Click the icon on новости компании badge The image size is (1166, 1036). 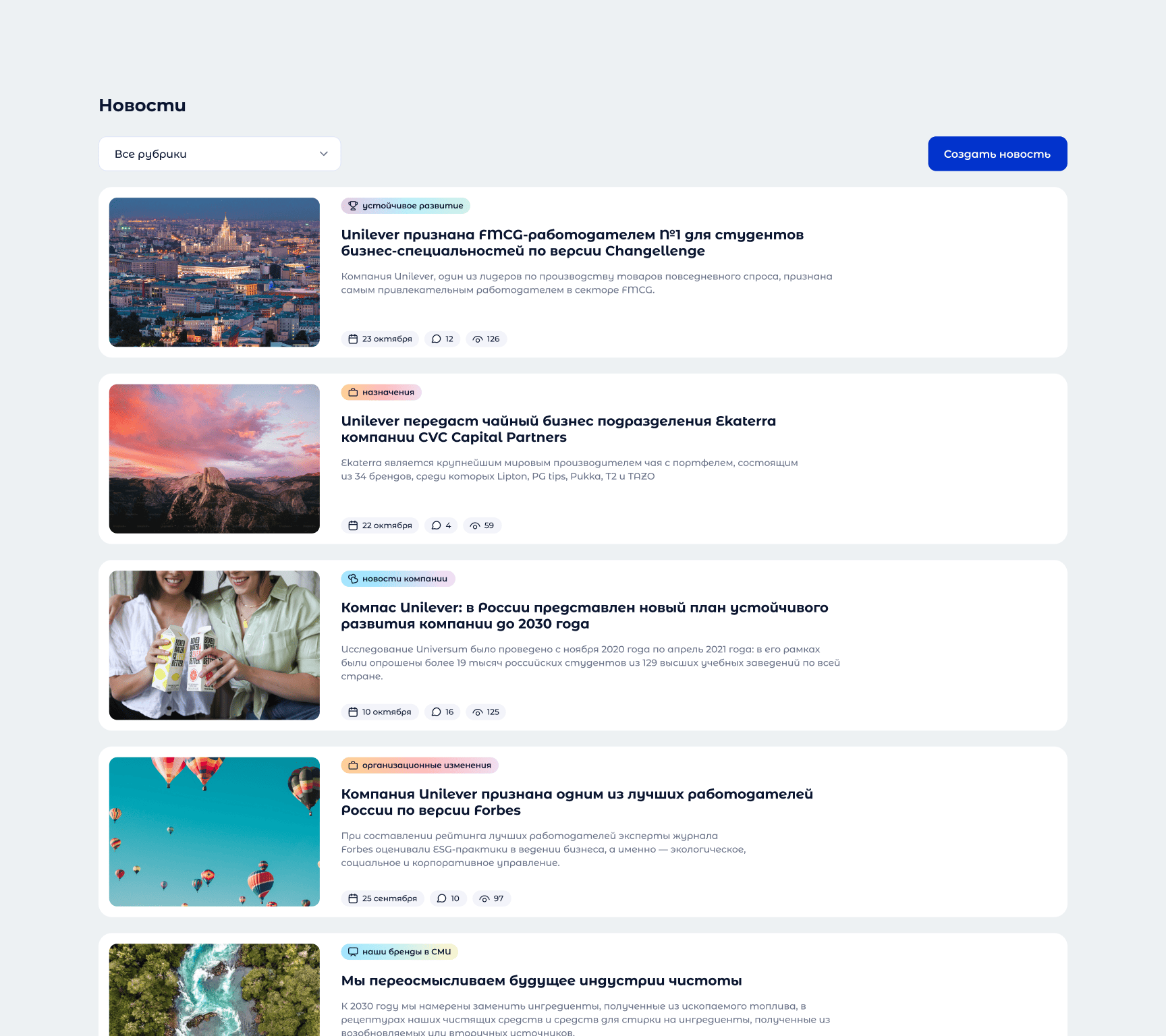pyautogui.click(x=352, y=579)
